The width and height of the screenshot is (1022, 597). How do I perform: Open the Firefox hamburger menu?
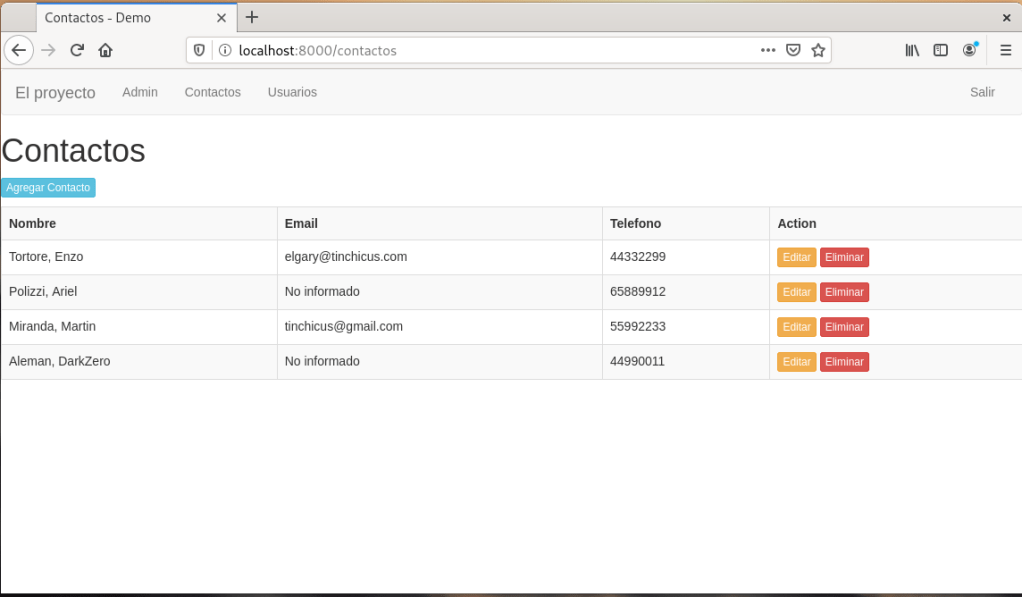[x=1005, y=50]
